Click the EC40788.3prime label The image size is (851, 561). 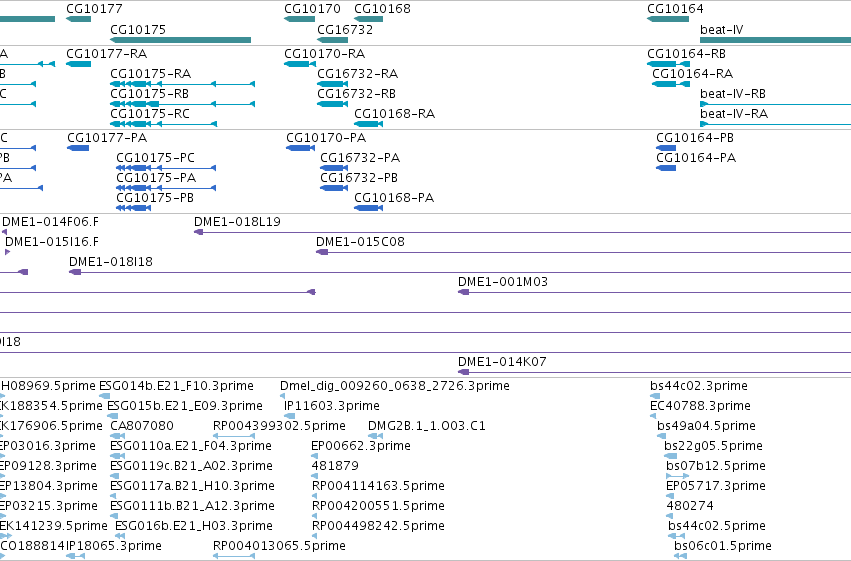701,406
